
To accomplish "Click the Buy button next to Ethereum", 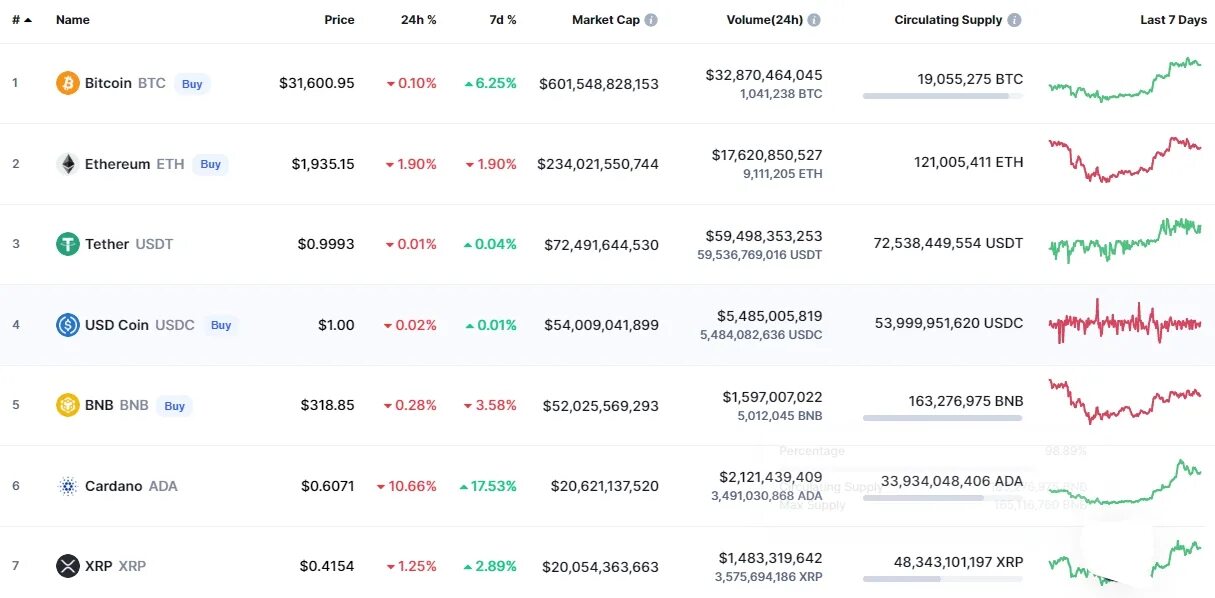I will click(210, 164).
